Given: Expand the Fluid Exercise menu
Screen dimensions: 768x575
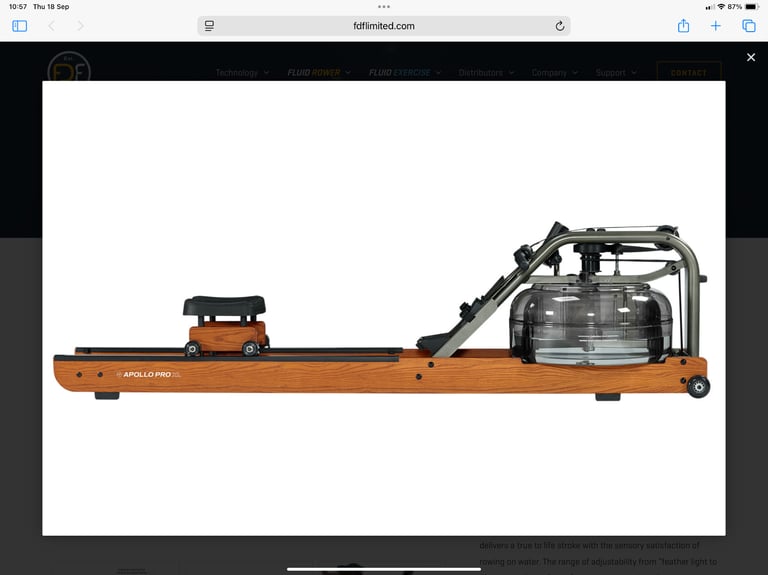Looking at the screenshot, I should click(405, 72).
